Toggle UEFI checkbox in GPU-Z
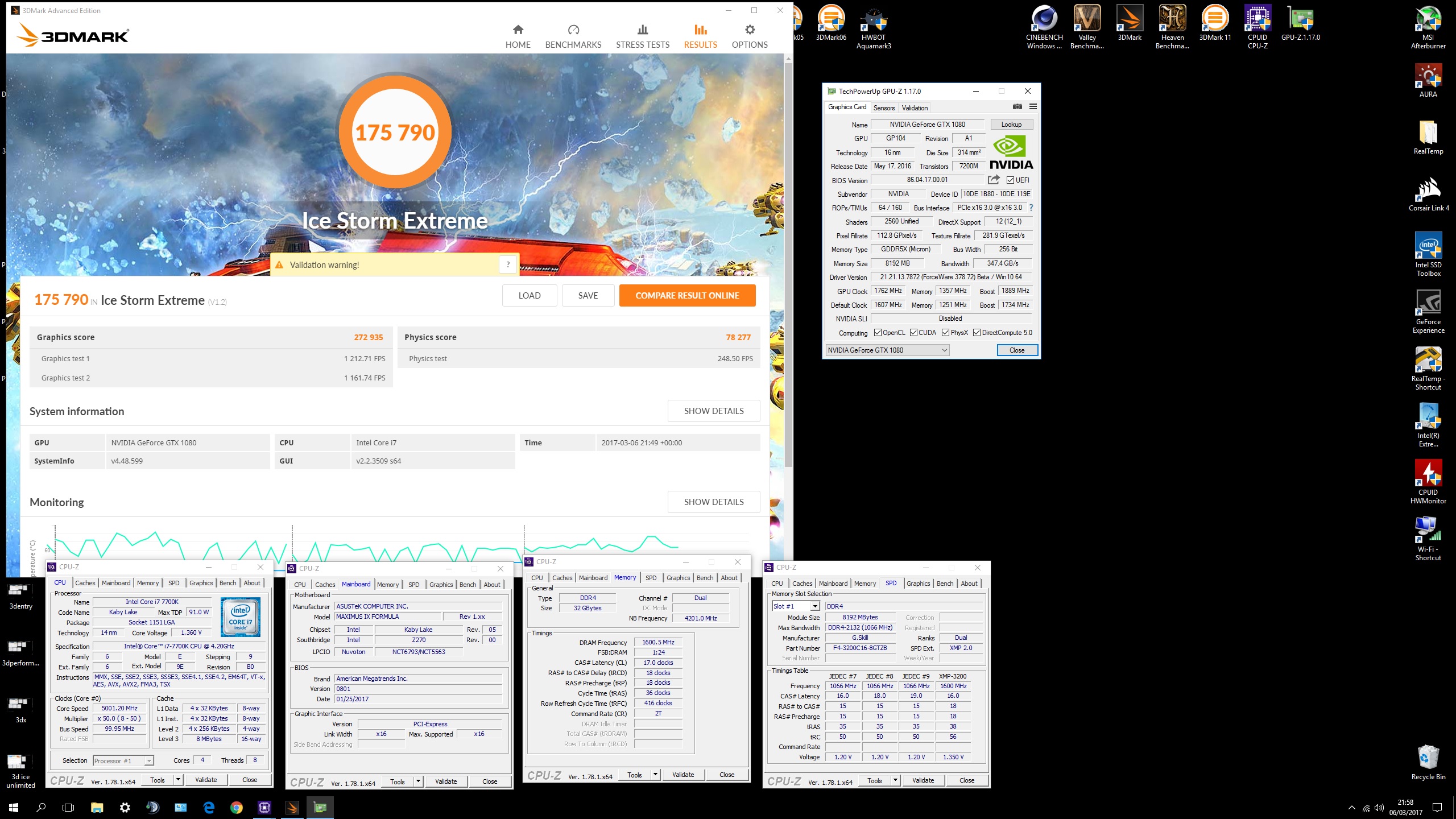1456x819 pixels. pyautogui.click(x=1010, y=180)
